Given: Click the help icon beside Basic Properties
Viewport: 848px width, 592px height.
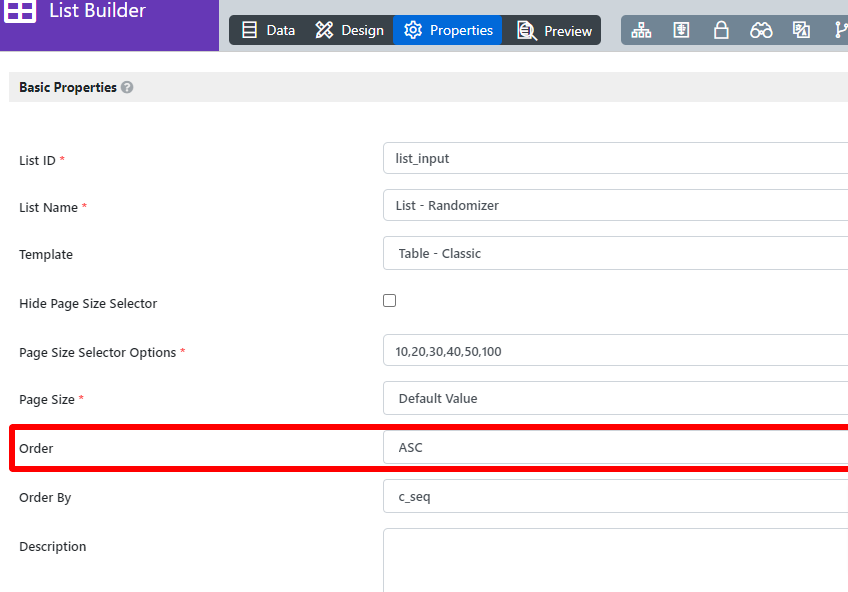Looking at the screenshot, I should 127,88.
